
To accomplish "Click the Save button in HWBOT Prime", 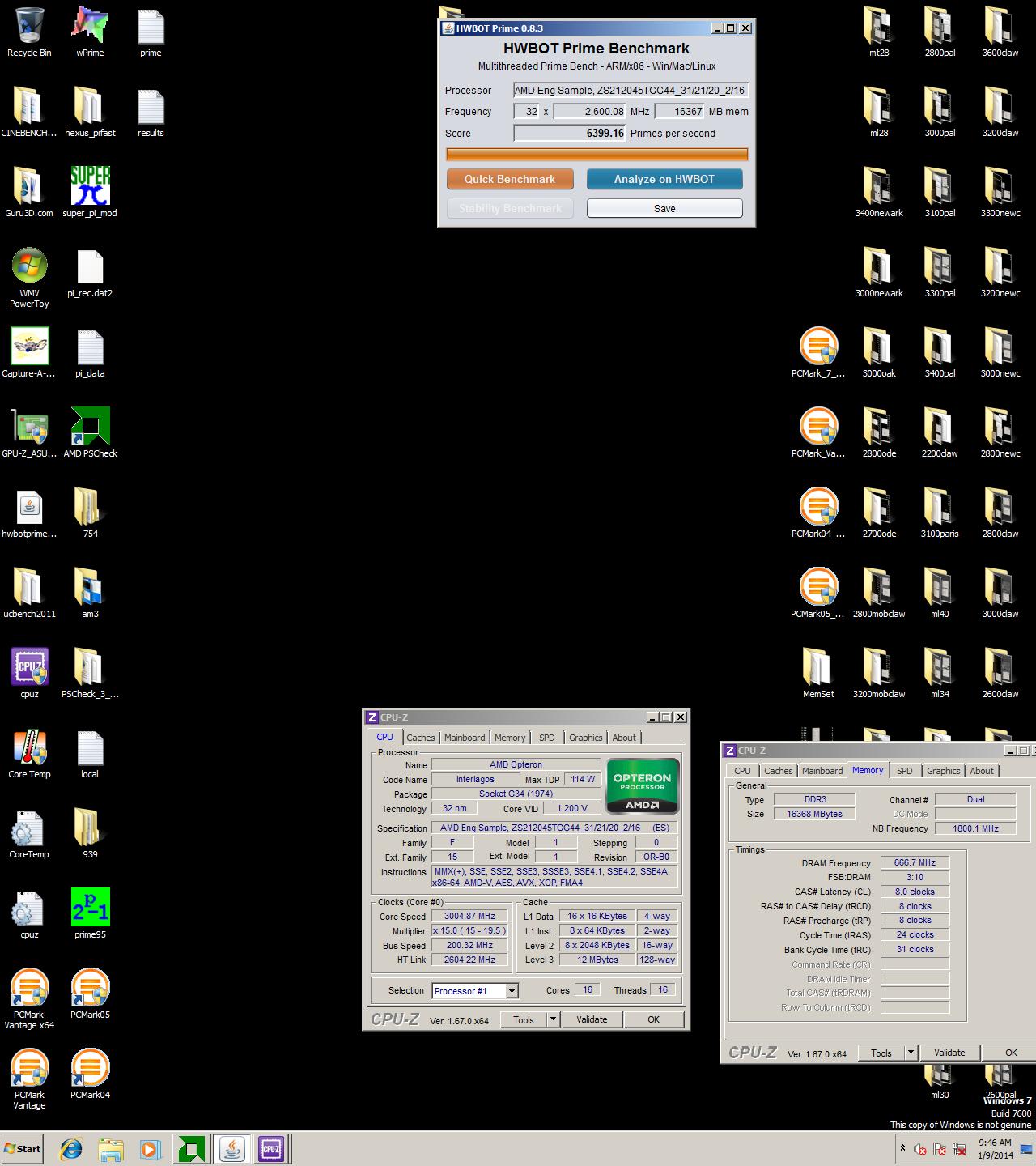I will point(664,208).
